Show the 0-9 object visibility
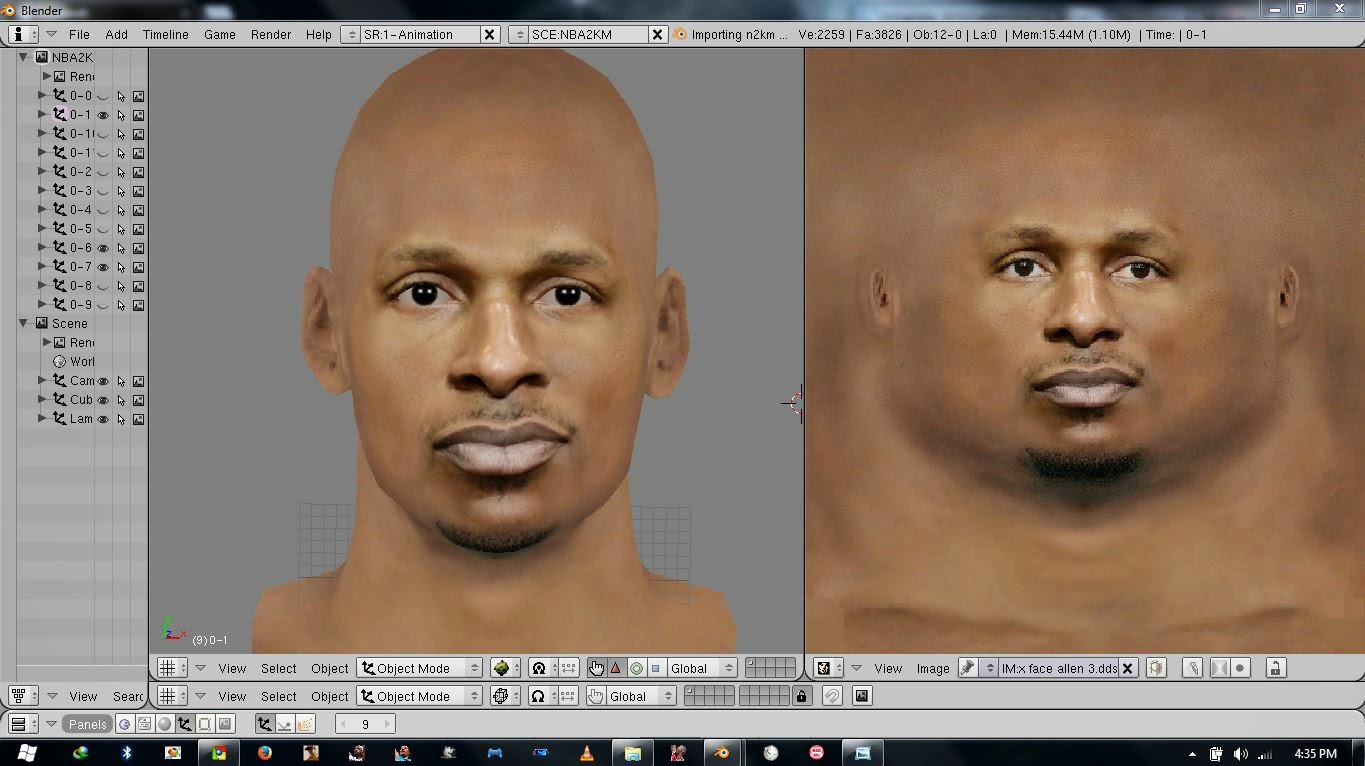Image resolution: width=1365 pixels, height=766 pixels. (102, 305)
